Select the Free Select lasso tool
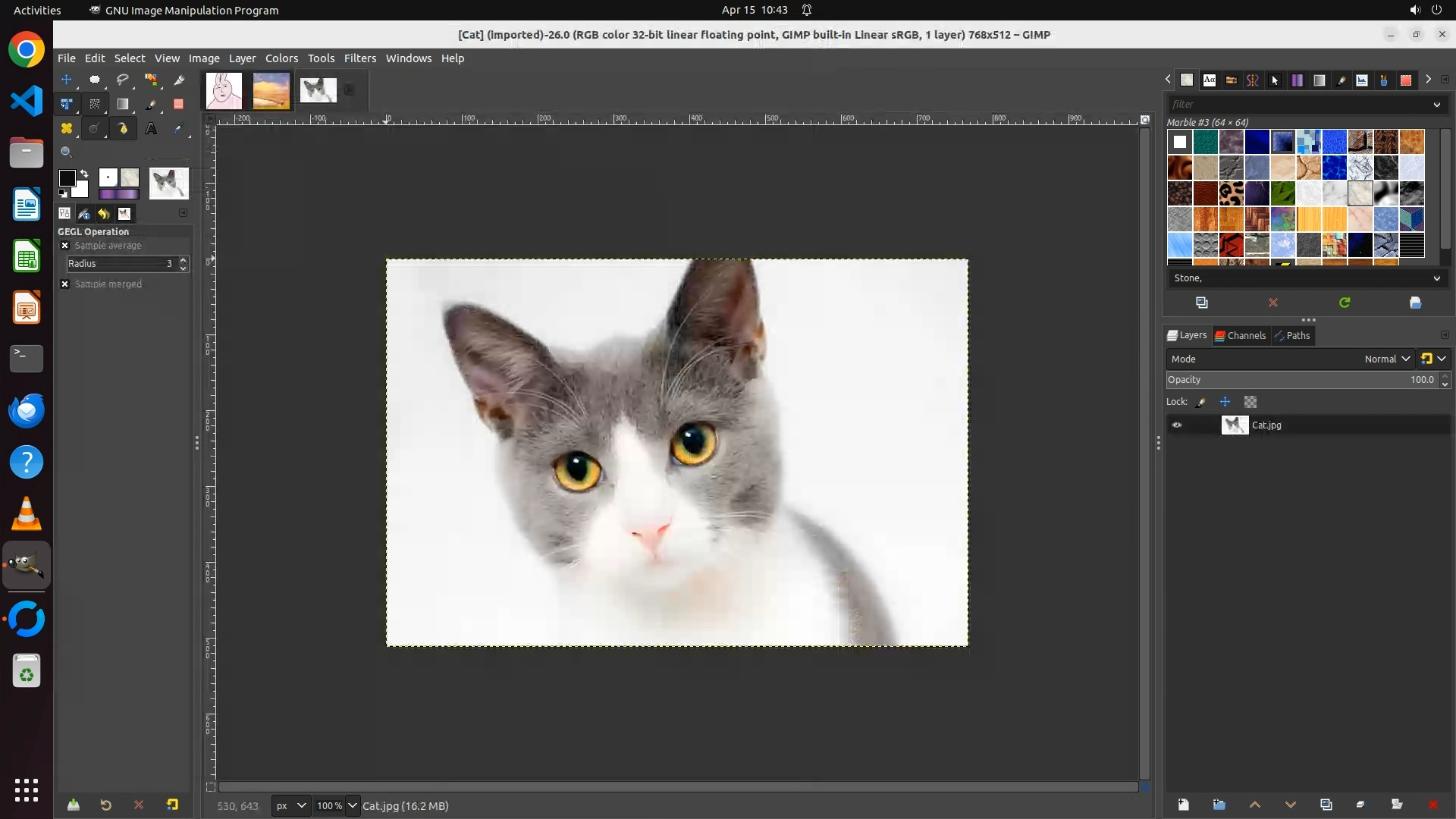This screenshot has height=819, width=1456. [x=123, y=80]
